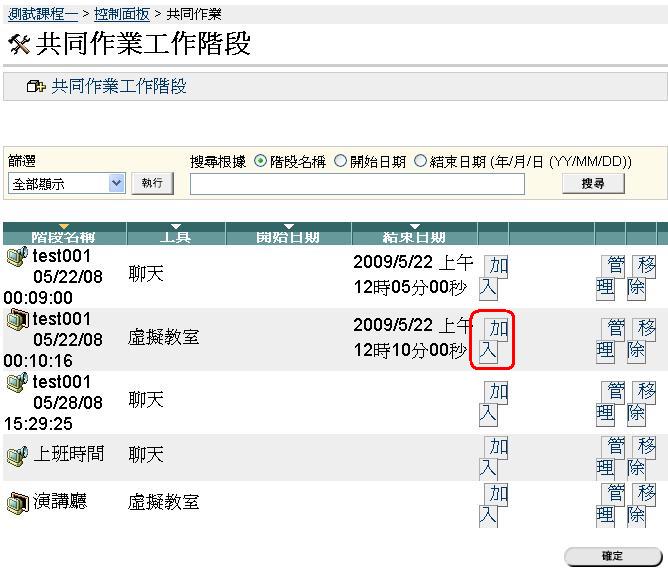Sort by 開始日期 column header
This screenshot has width=668, height=573.
pos(288,235)
